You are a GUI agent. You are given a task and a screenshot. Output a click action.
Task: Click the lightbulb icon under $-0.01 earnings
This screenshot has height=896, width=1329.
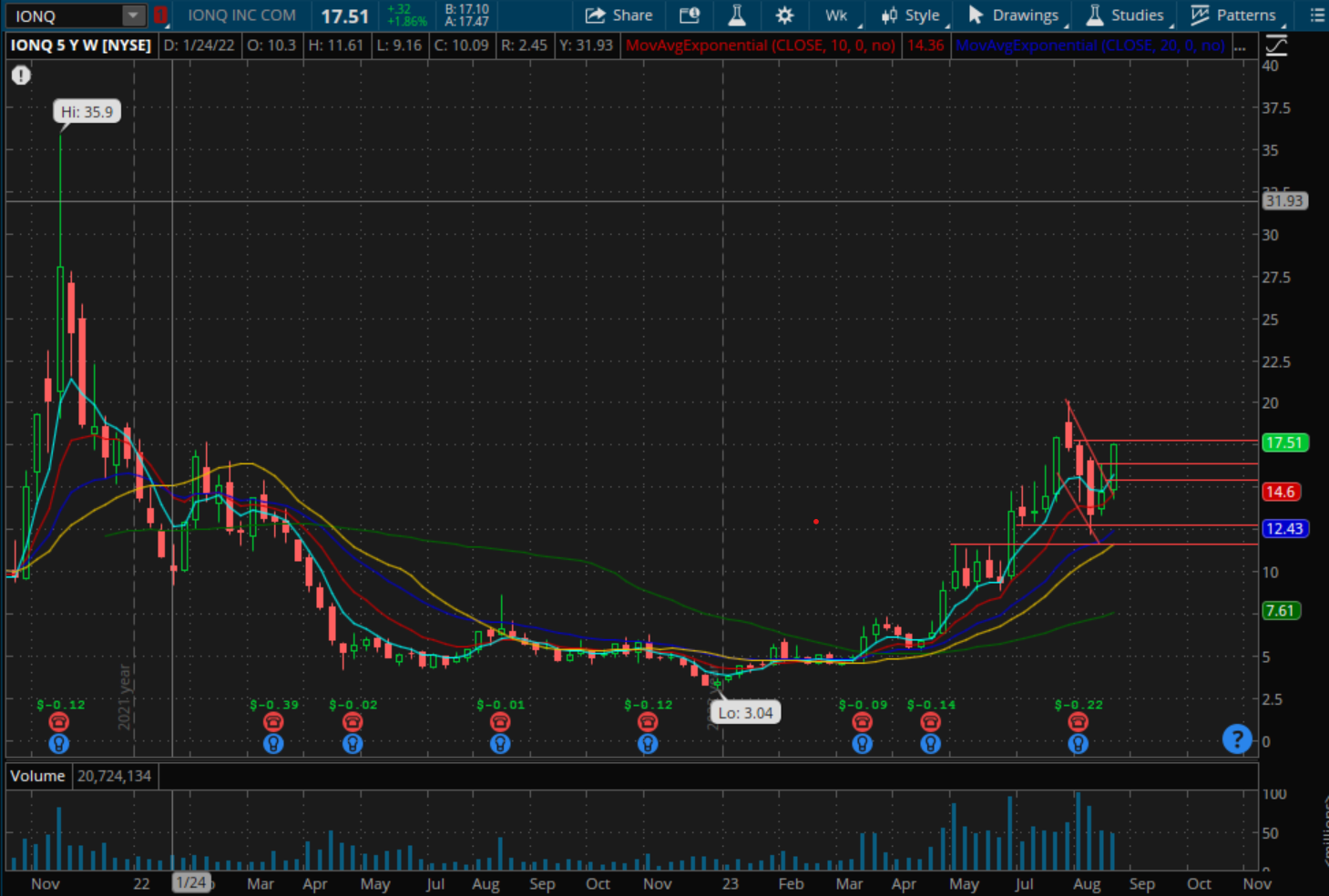pyautogui.click(x=500, y=744)
